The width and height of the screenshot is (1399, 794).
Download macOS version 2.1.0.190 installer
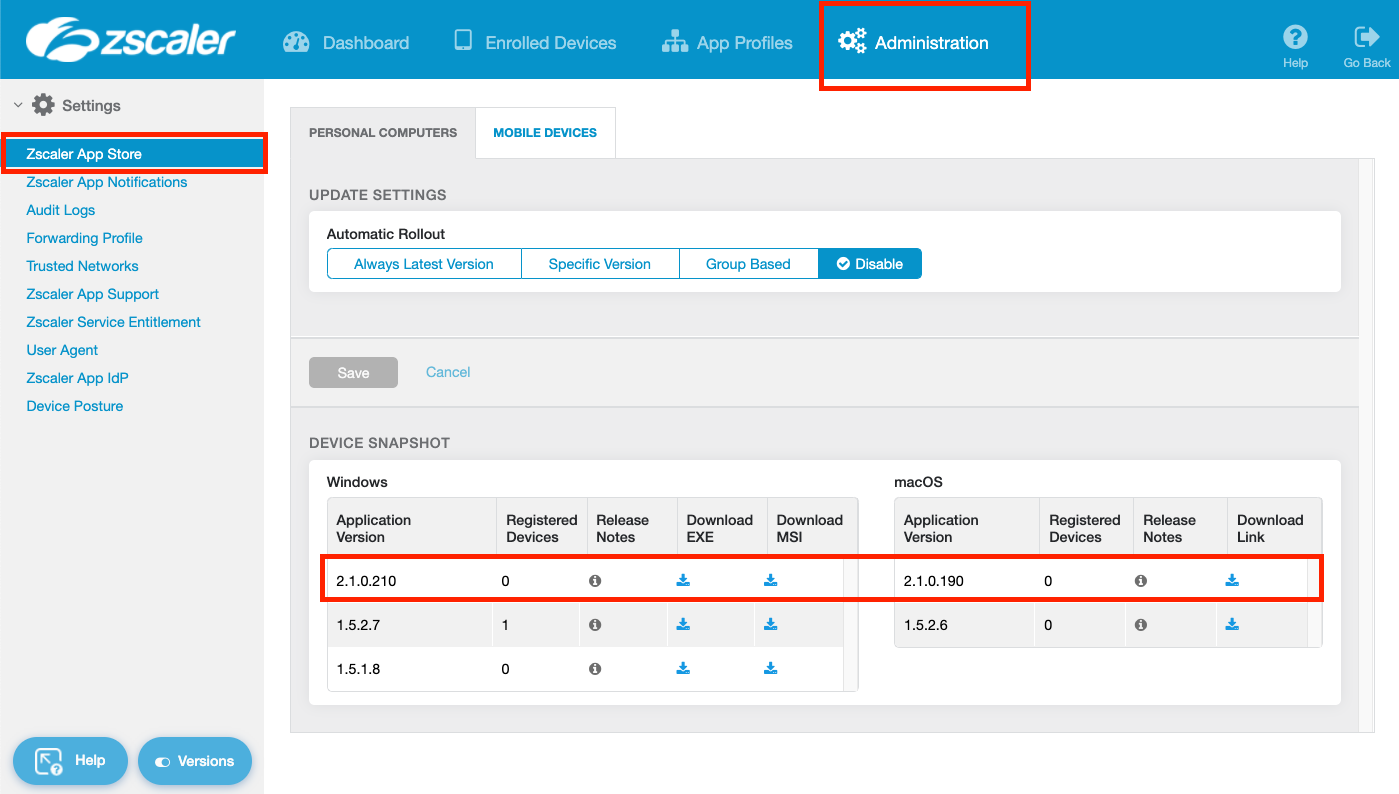1232,580
